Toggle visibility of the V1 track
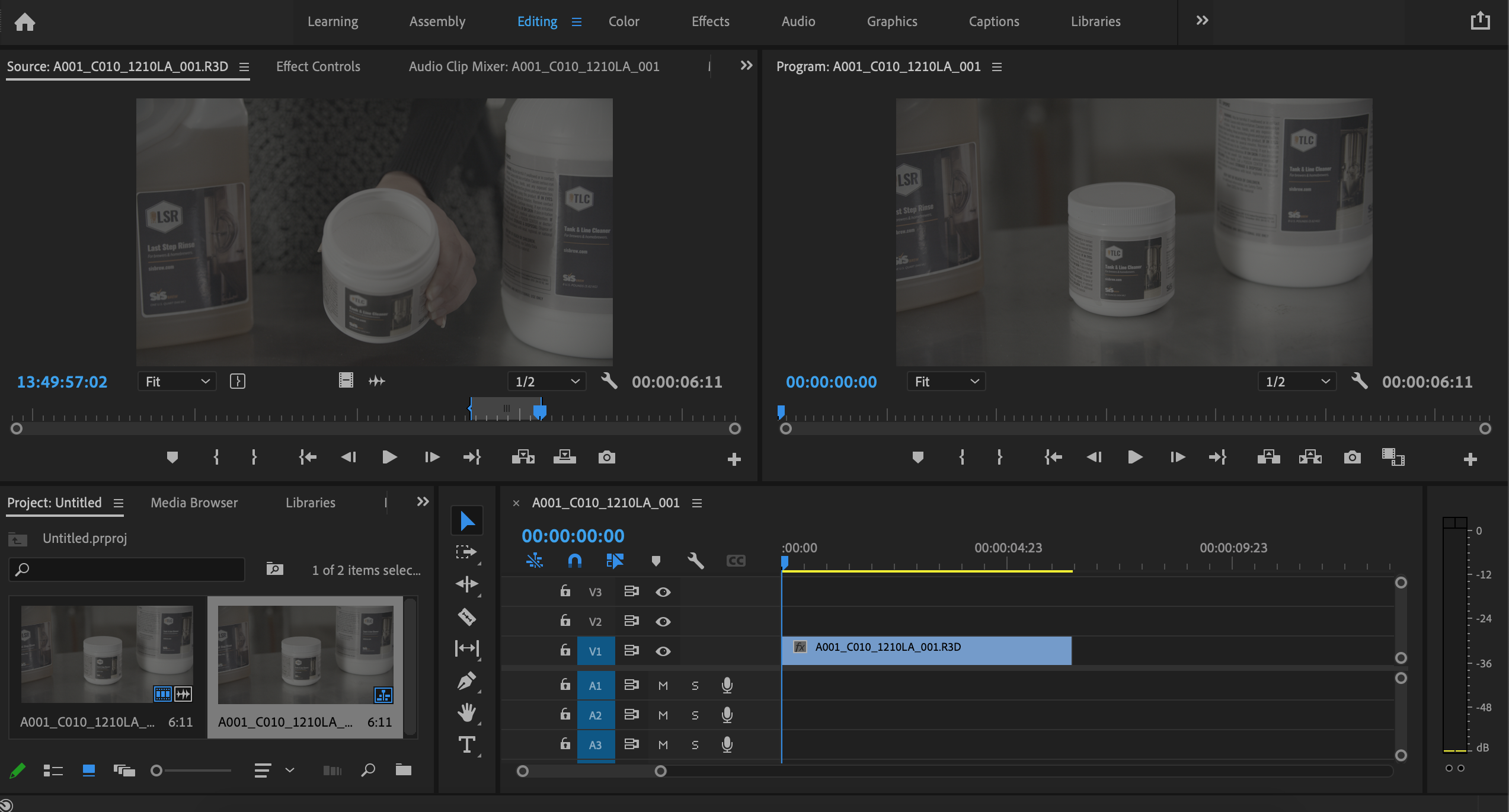1509x812 pixels. point(663,650)
